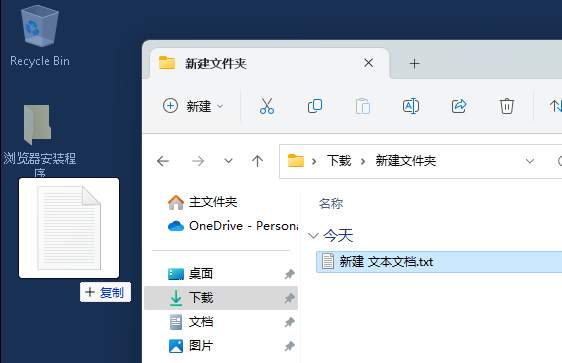Click the Copy icon in the toolbar
The image size is (562, 363).
coord(315,106)
